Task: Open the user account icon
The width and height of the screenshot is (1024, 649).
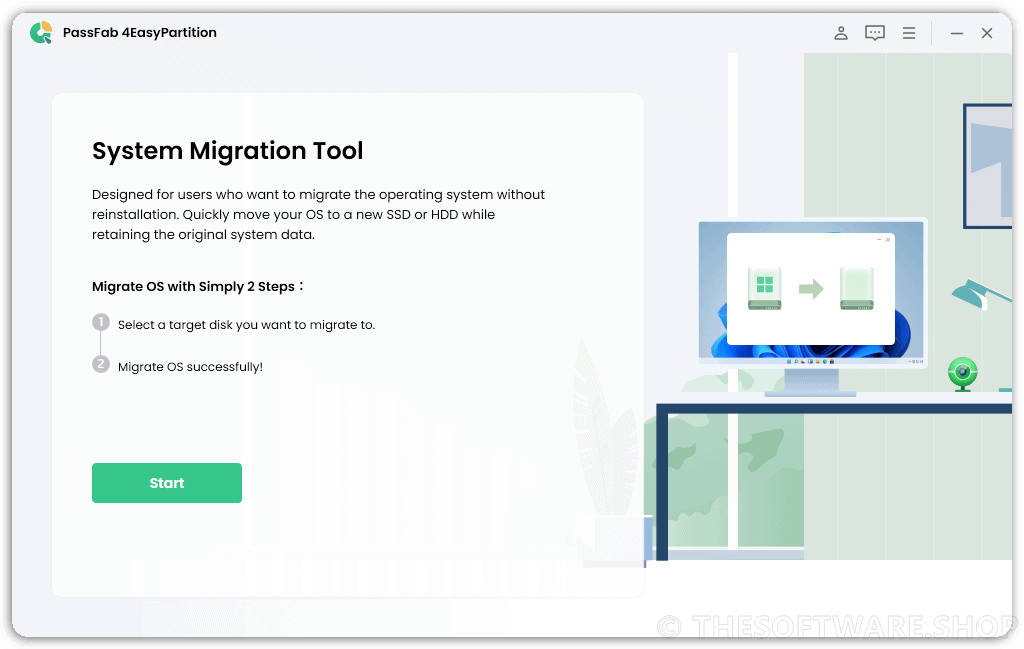Action: (x=841, y=33)
